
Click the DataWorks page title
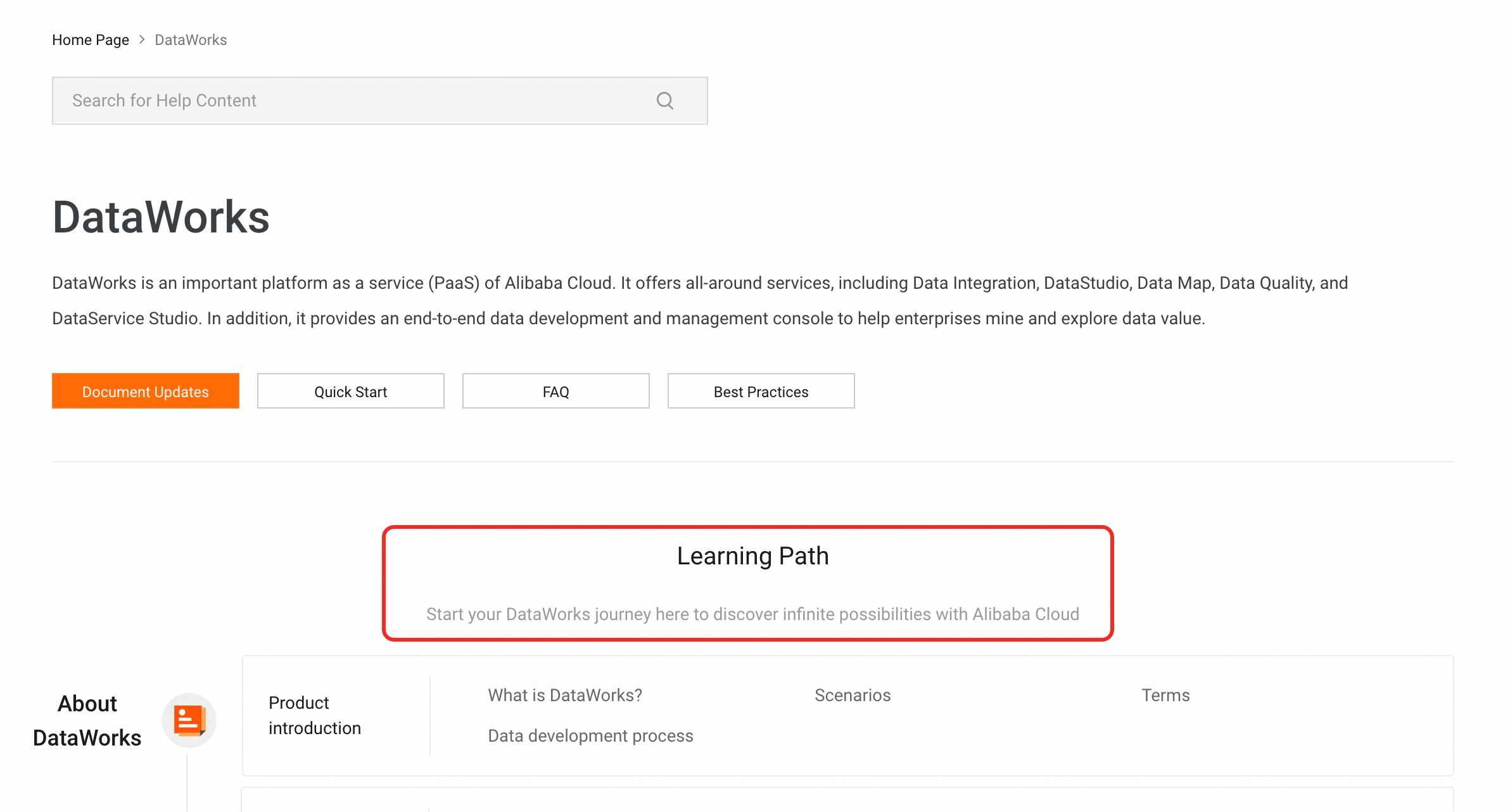(161, 218)
